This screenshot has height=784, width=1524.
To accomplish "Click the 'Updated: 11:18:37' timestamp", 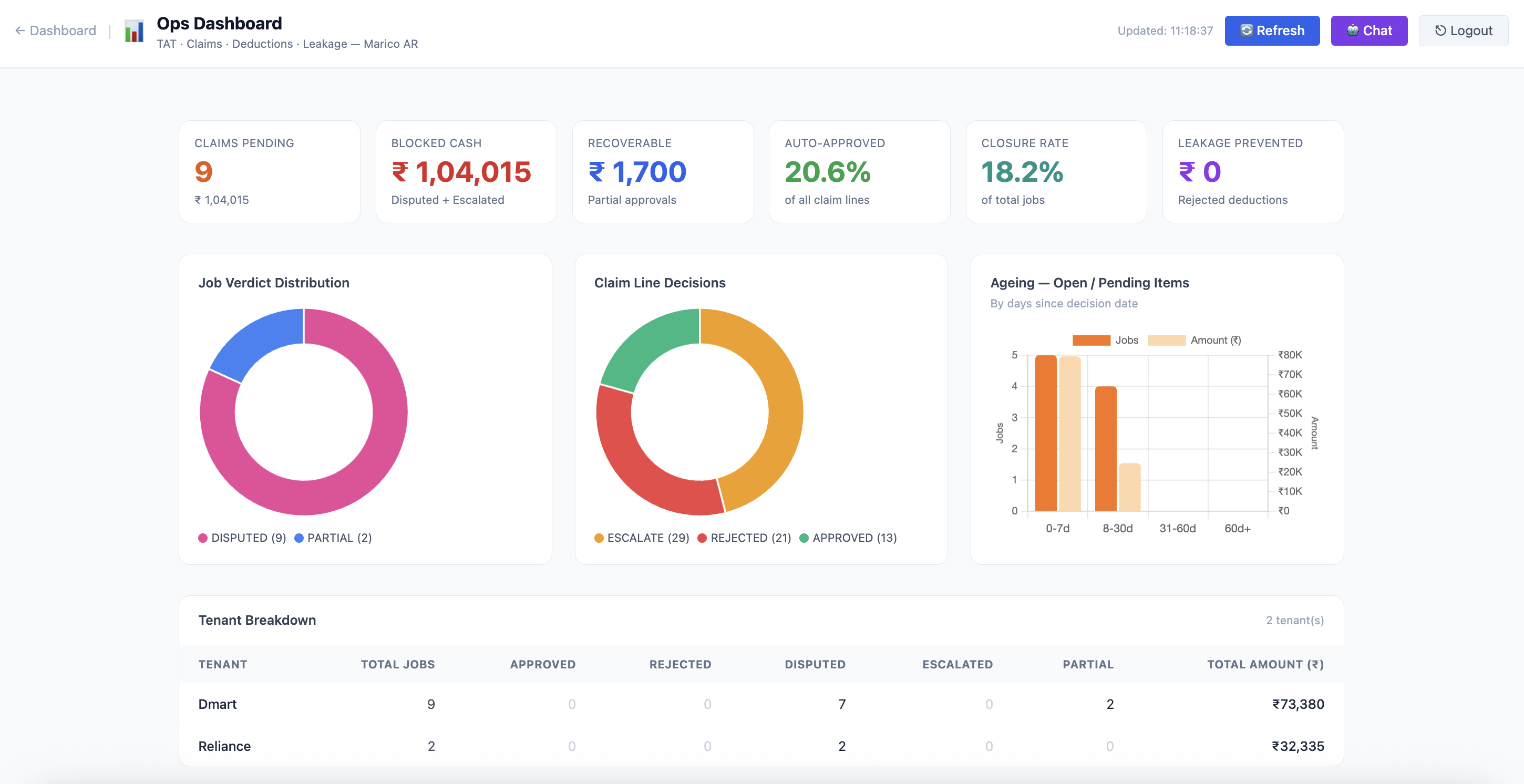I will [x=1165, y=31].
